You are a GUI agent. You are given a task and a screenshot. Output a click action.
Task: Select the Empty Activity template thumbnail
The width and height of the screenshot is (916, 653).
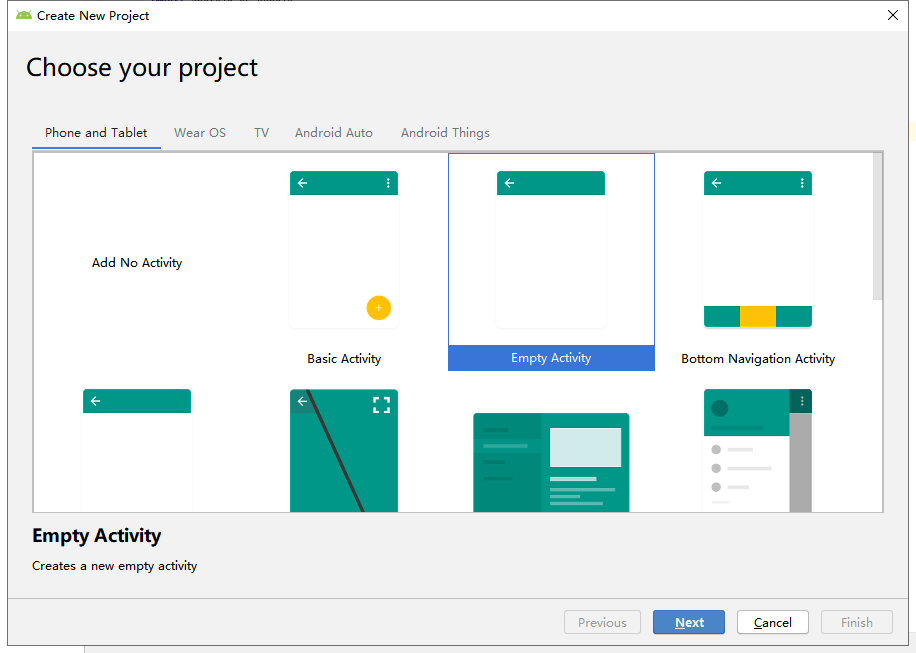pyautogui.click(x=551, y=249)
